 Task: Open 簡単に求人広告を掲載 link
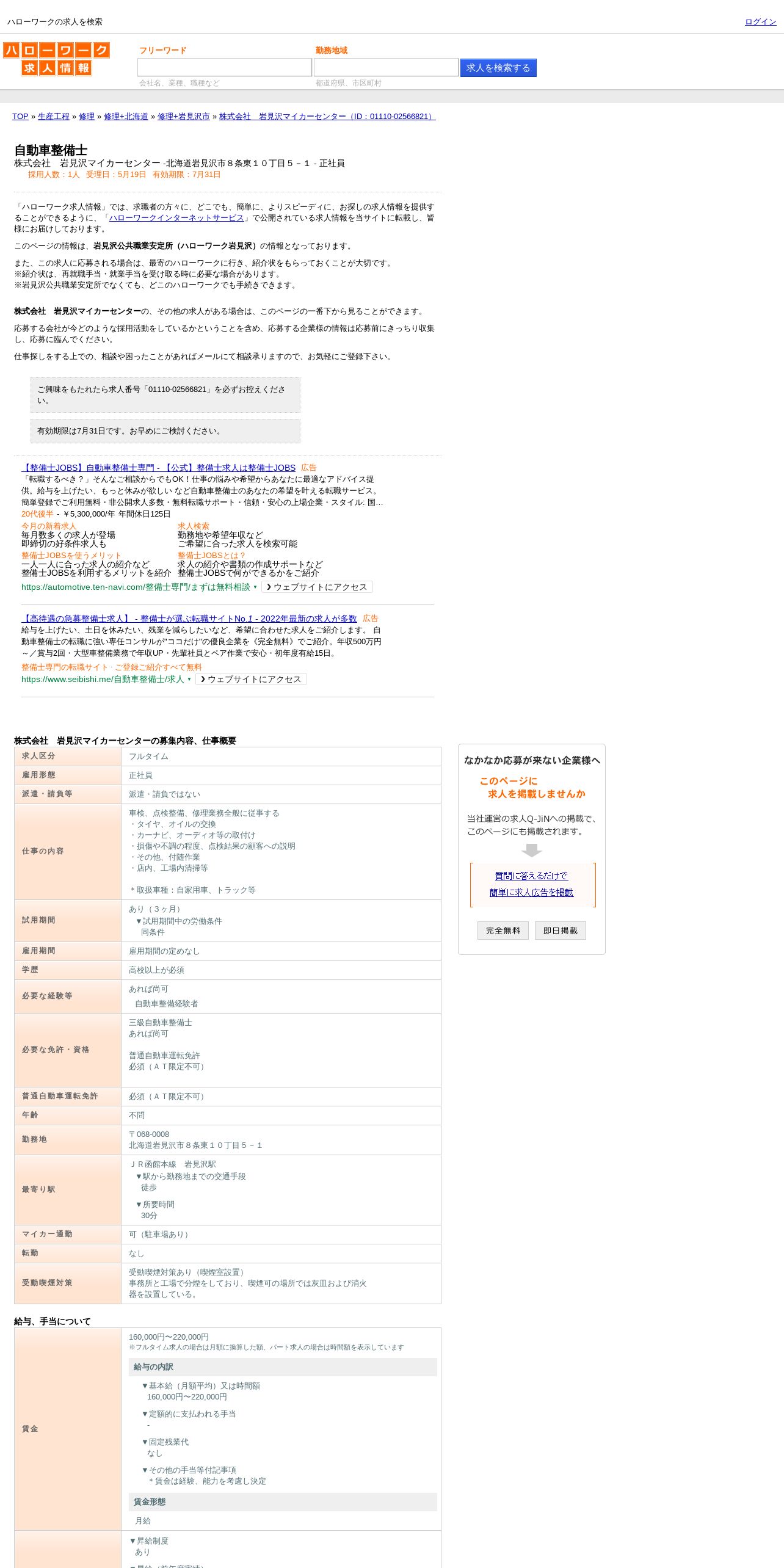(531, 893)
